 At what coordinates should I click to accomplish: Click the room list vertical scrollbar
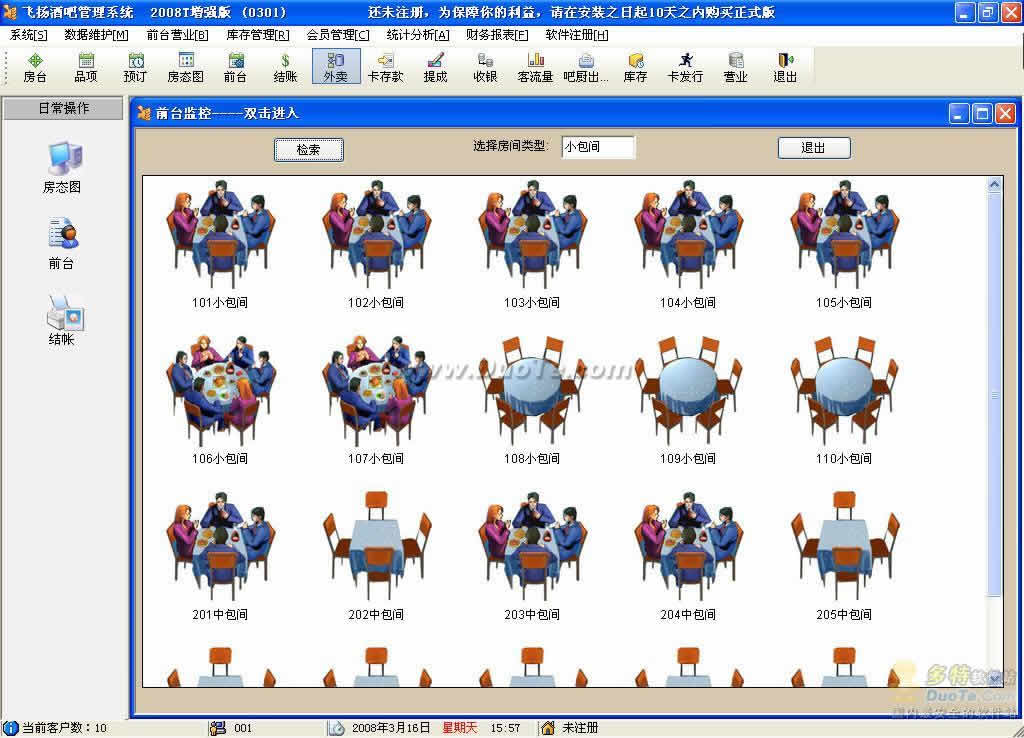(x=994, y=394)
